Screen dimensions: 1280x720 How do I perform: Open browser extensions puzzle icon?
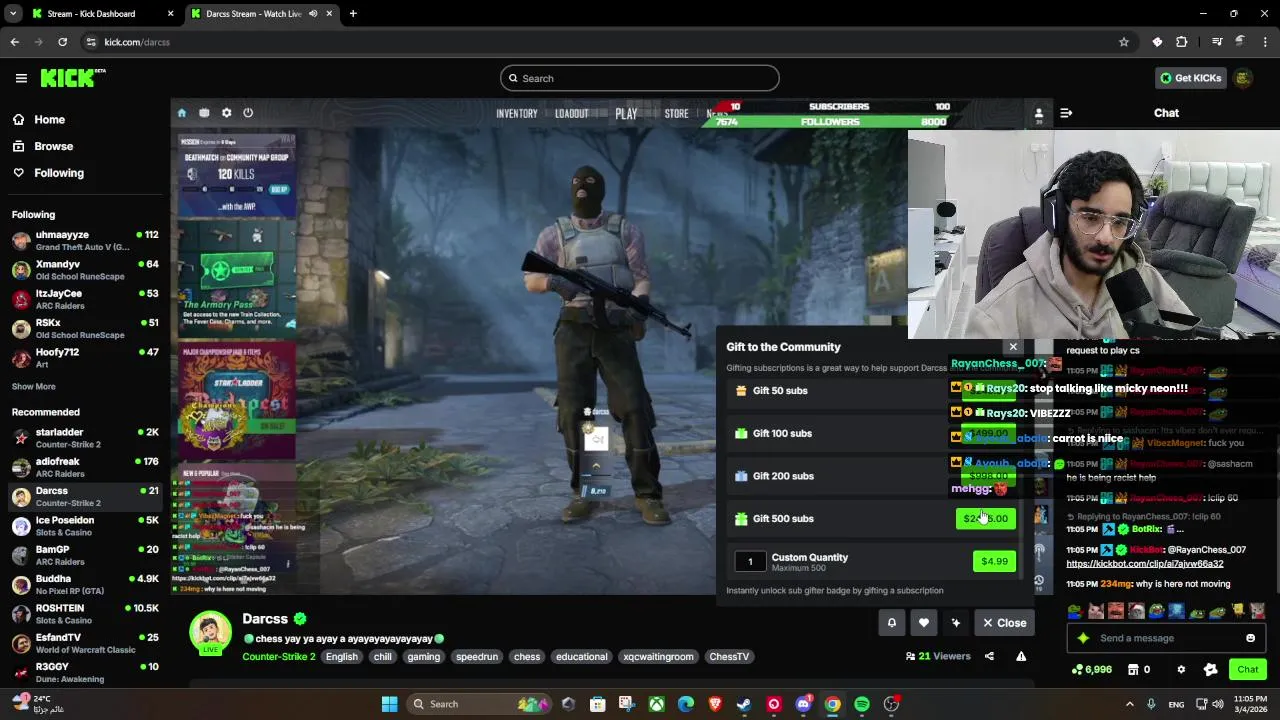[1182, 42]
